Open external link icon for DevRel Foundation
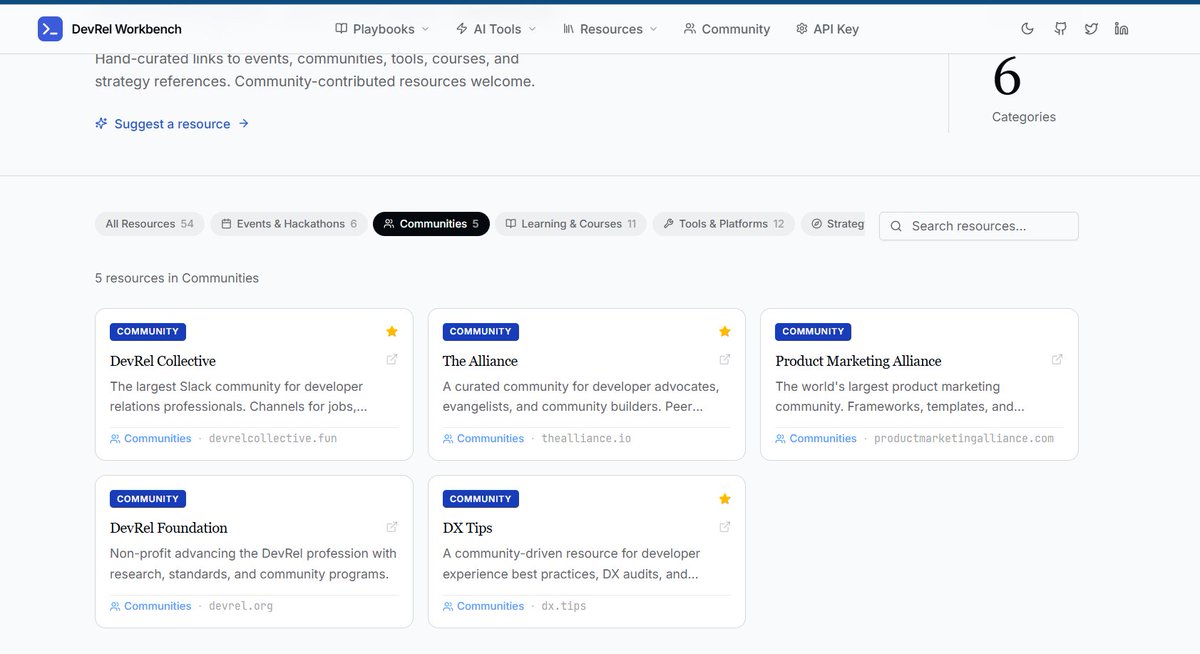 click(x=392, y=527)
